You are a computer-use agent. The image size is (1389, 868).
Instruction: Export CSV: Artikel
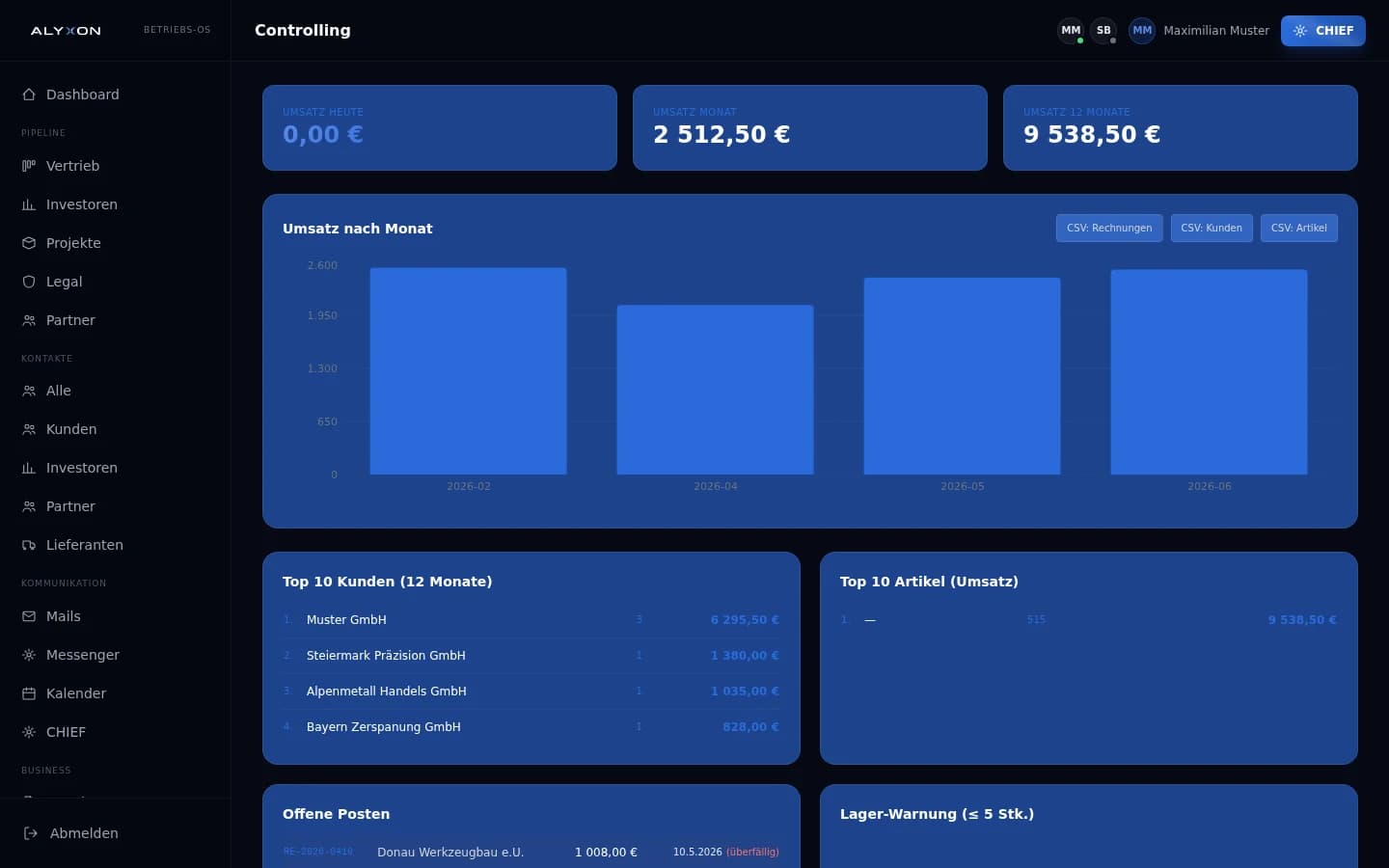click(1298, 228)
